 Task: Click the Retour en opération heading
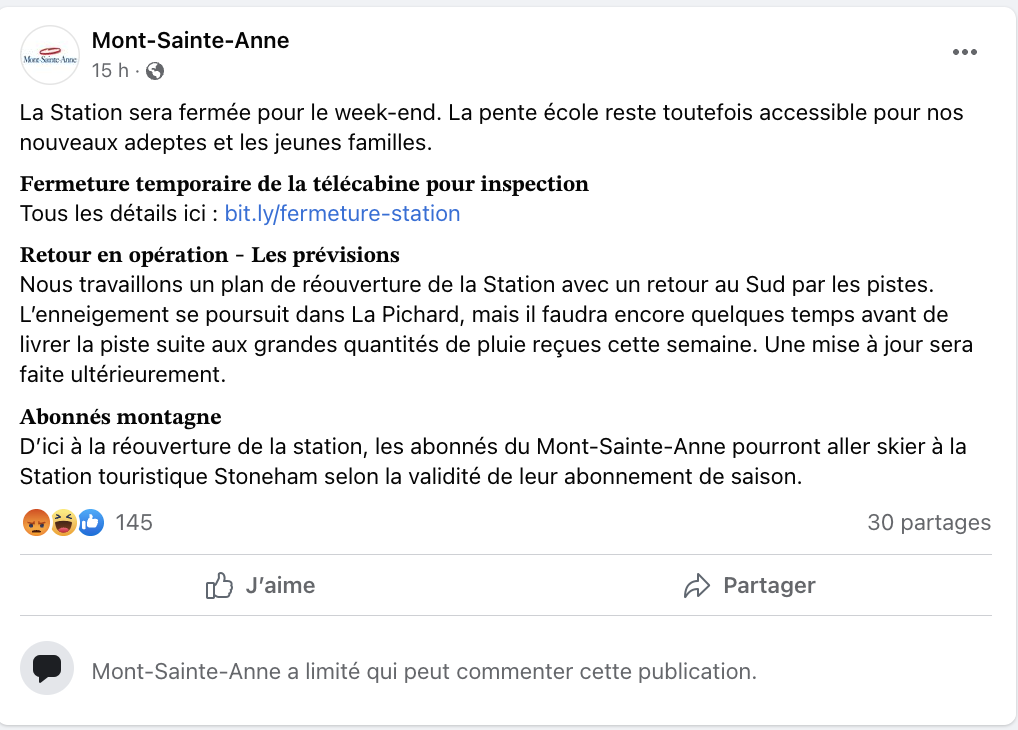tap(210, 255)
